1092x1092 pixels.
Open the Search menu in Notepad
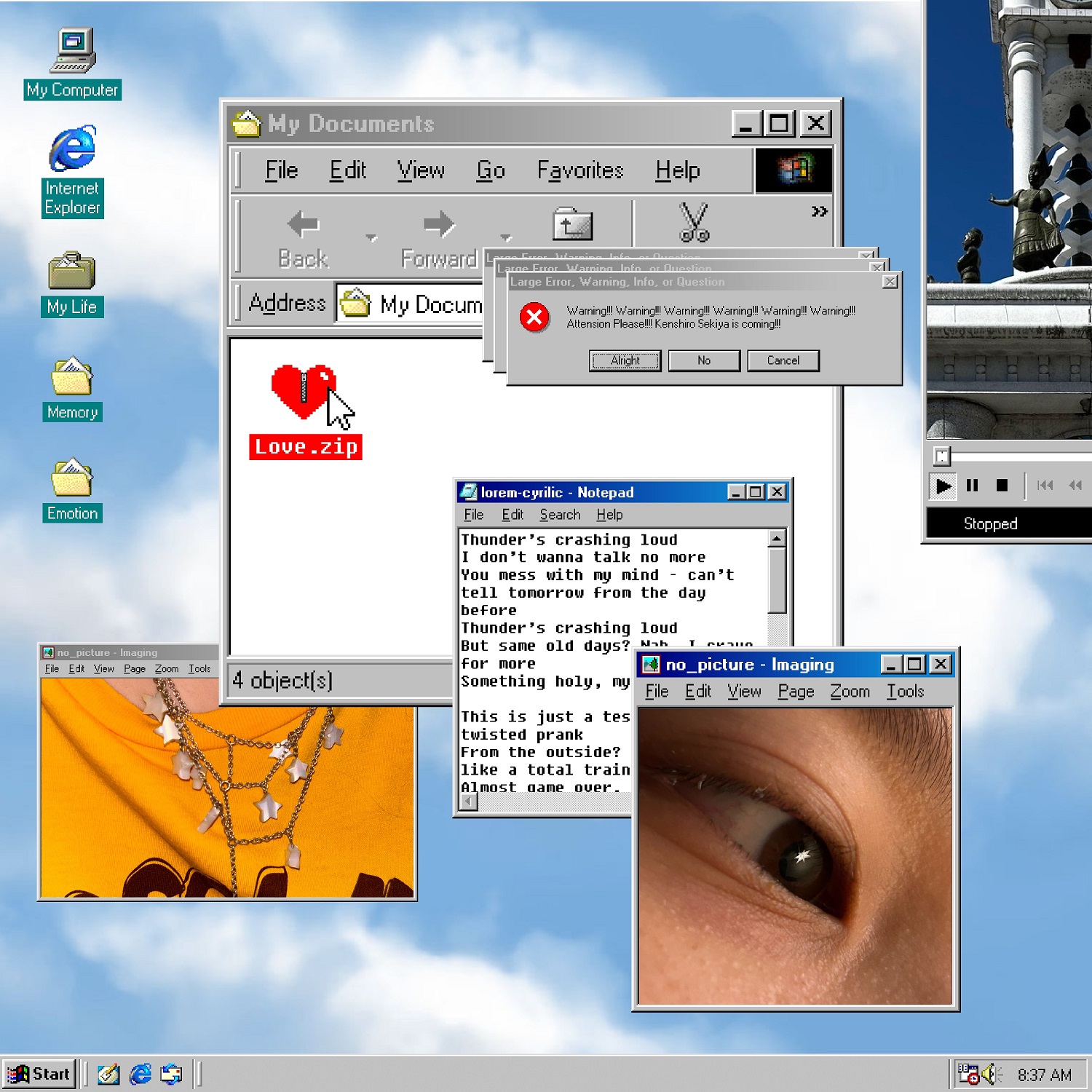559,515
